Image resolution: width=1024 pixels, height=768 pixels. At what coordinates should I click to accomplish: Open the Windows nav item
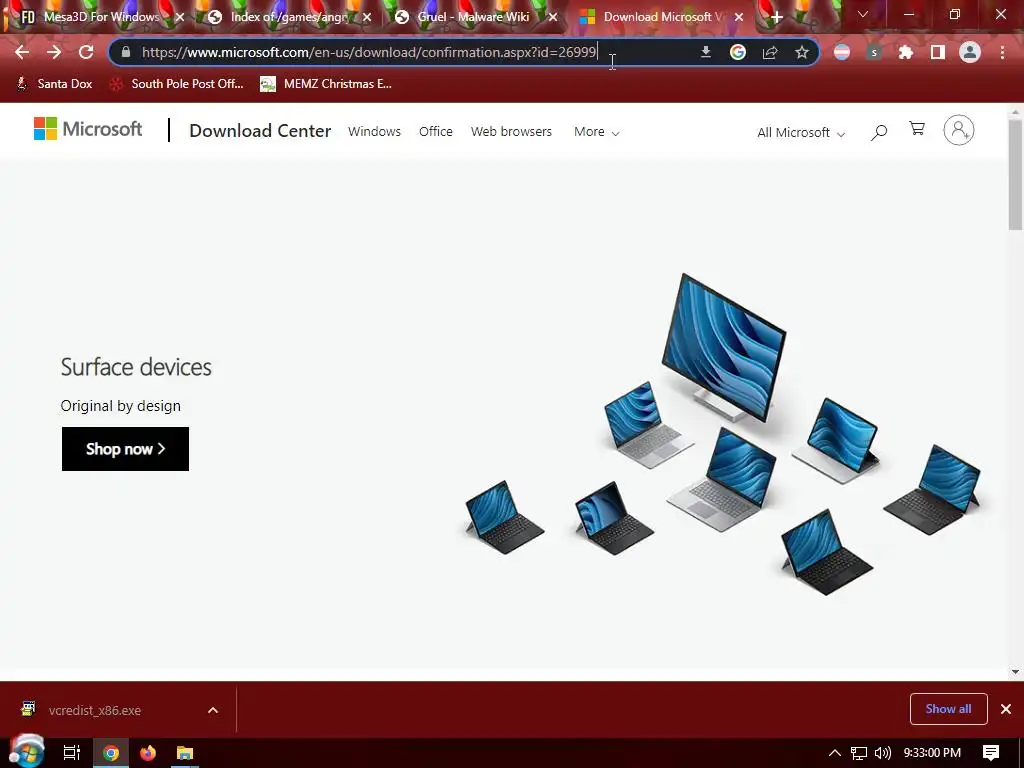tap(374, 131)
